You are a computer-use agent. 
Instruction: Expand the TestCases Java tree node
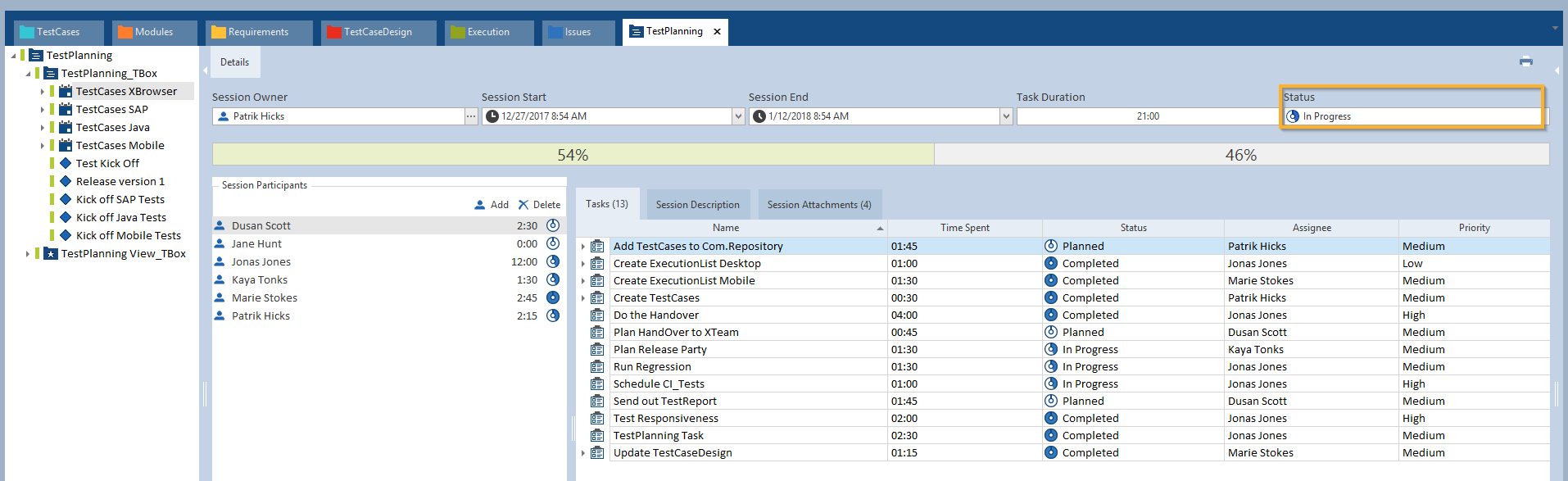(x=42, y=128)
